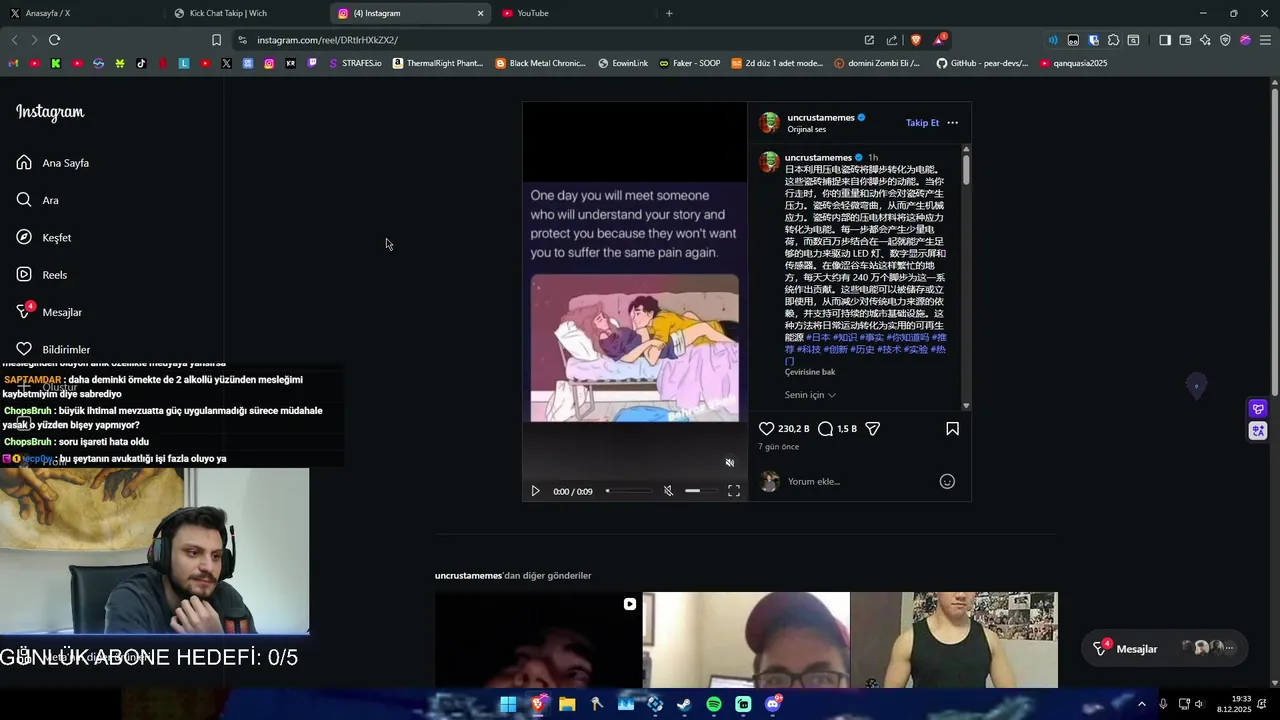The width and height of the screenshot is (1280, 720).
Task: Share the reel with paper plane icon
Action: click(872, 428)
